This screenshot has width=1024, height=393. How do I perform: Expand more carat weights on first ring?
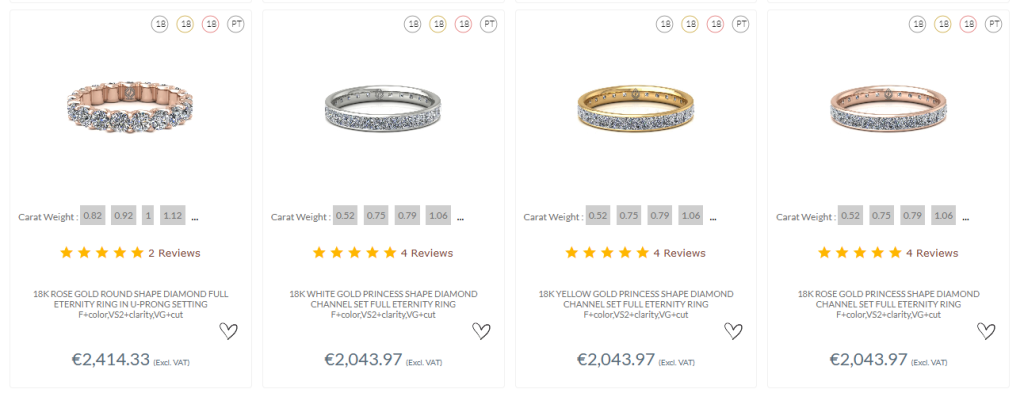[x=195, y=218]
